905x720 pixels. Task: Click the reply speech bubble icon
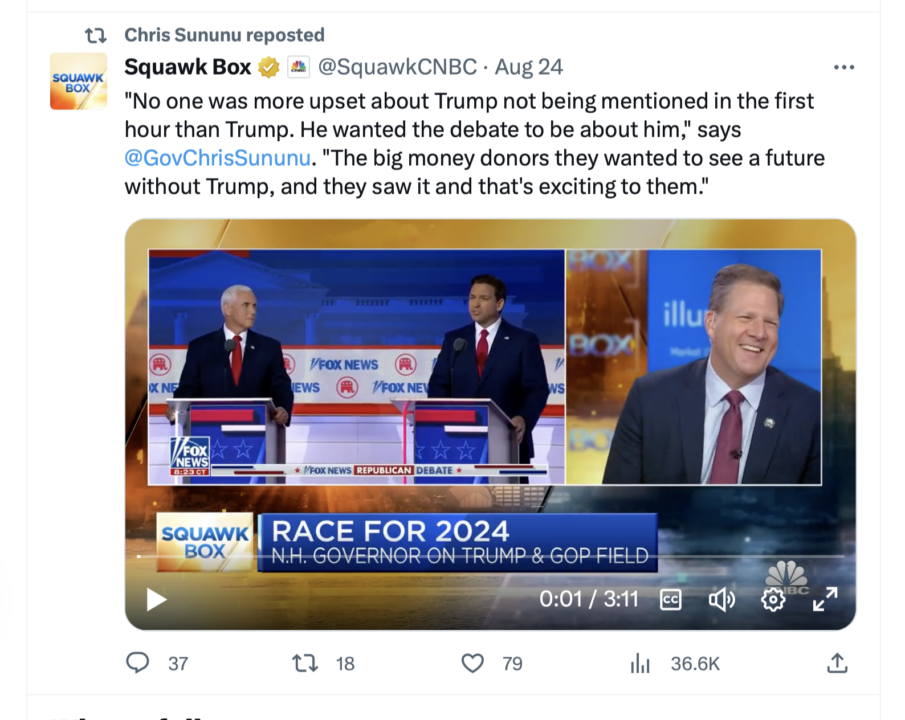pos(138,663)
